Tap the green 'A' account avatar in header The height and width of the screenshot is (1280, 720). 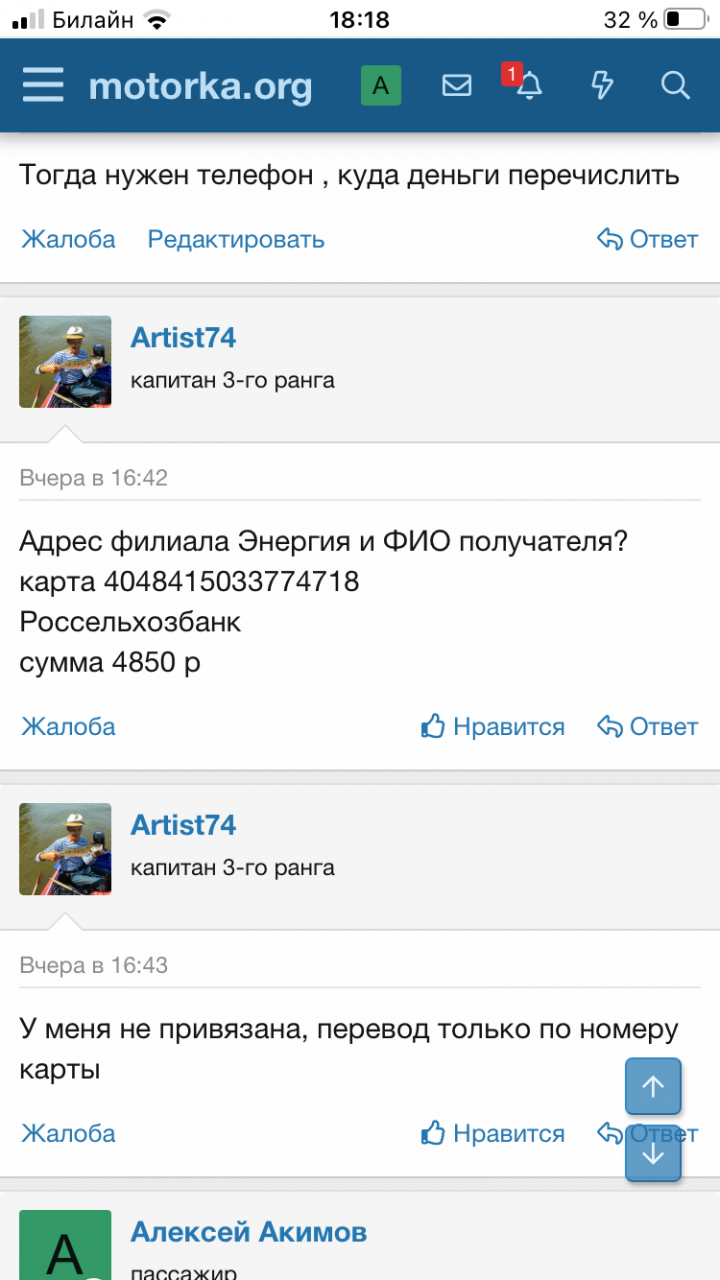tap(381, 86)
